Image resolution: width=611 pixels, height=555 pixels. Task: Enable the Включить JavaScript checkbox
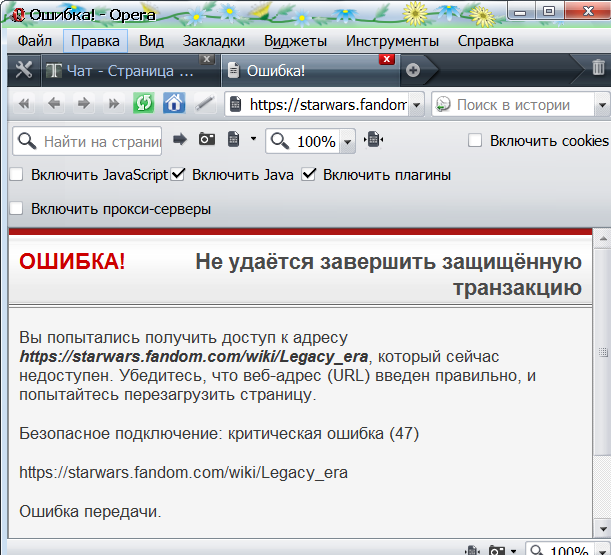pyautogui.click(x=16, y=175)
